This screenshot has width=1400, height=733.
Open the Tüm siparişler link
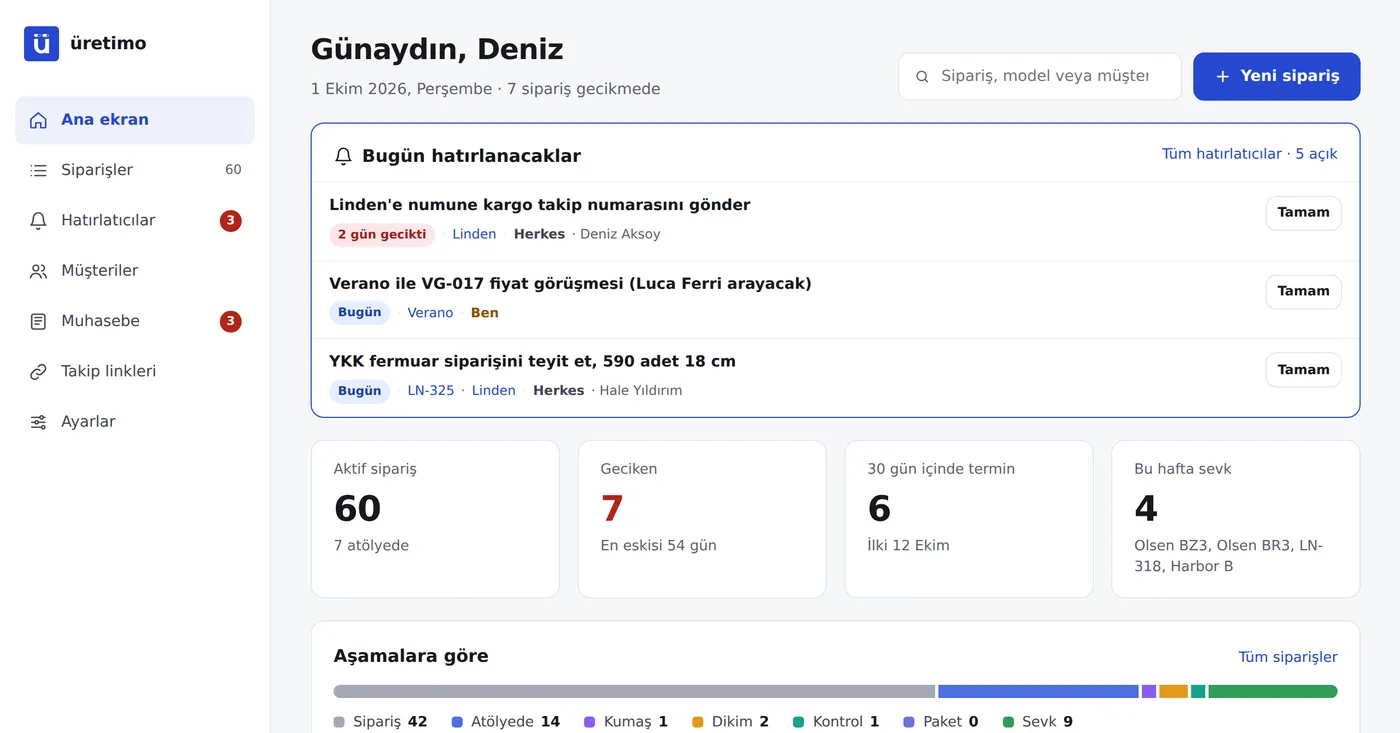[x=1288, y=657]
